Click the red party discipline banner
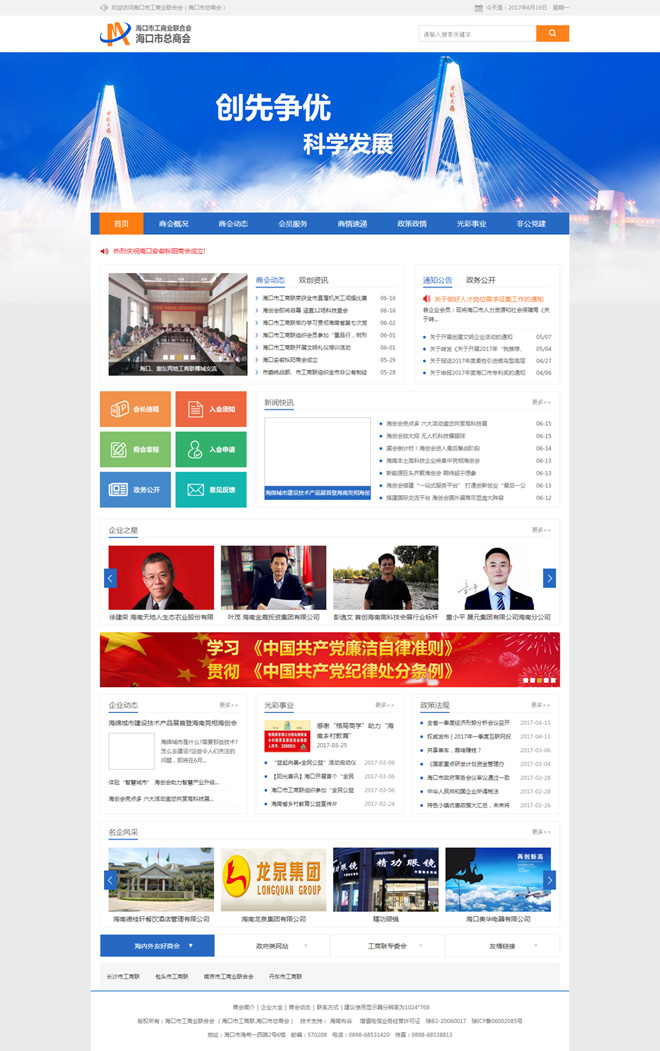Screen dimensions: 660x1051 [x=330, y=659]
